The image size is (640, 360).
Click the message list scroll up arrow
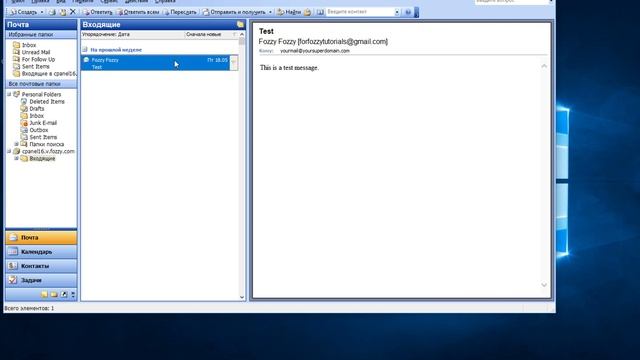242,35
